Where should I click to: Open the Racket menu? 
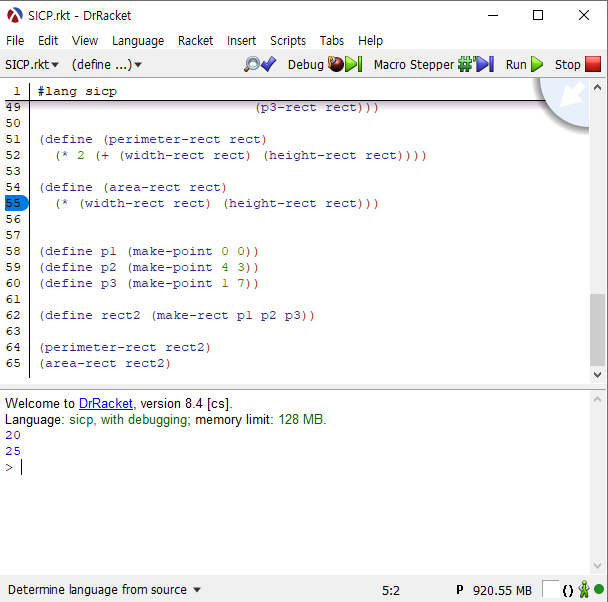(x=195, y=40)
